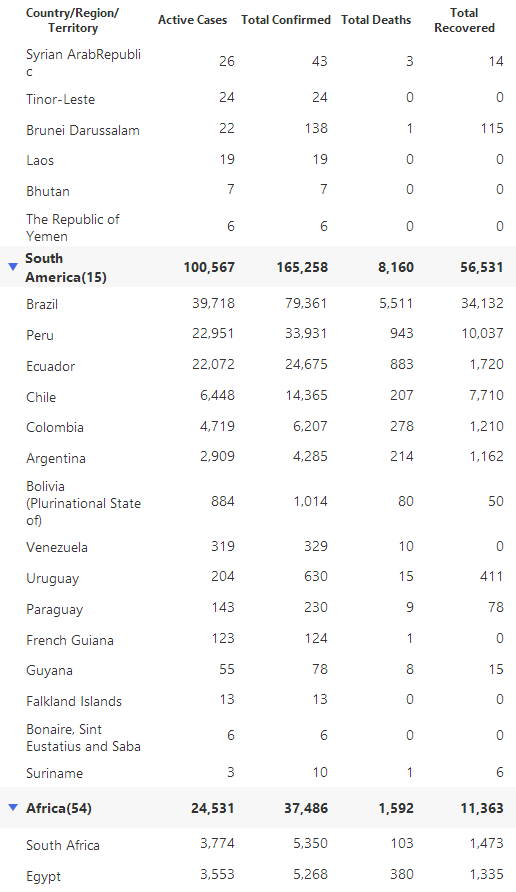
Task: Click the Total Recovered column header
Action: [x=464, y=20]
